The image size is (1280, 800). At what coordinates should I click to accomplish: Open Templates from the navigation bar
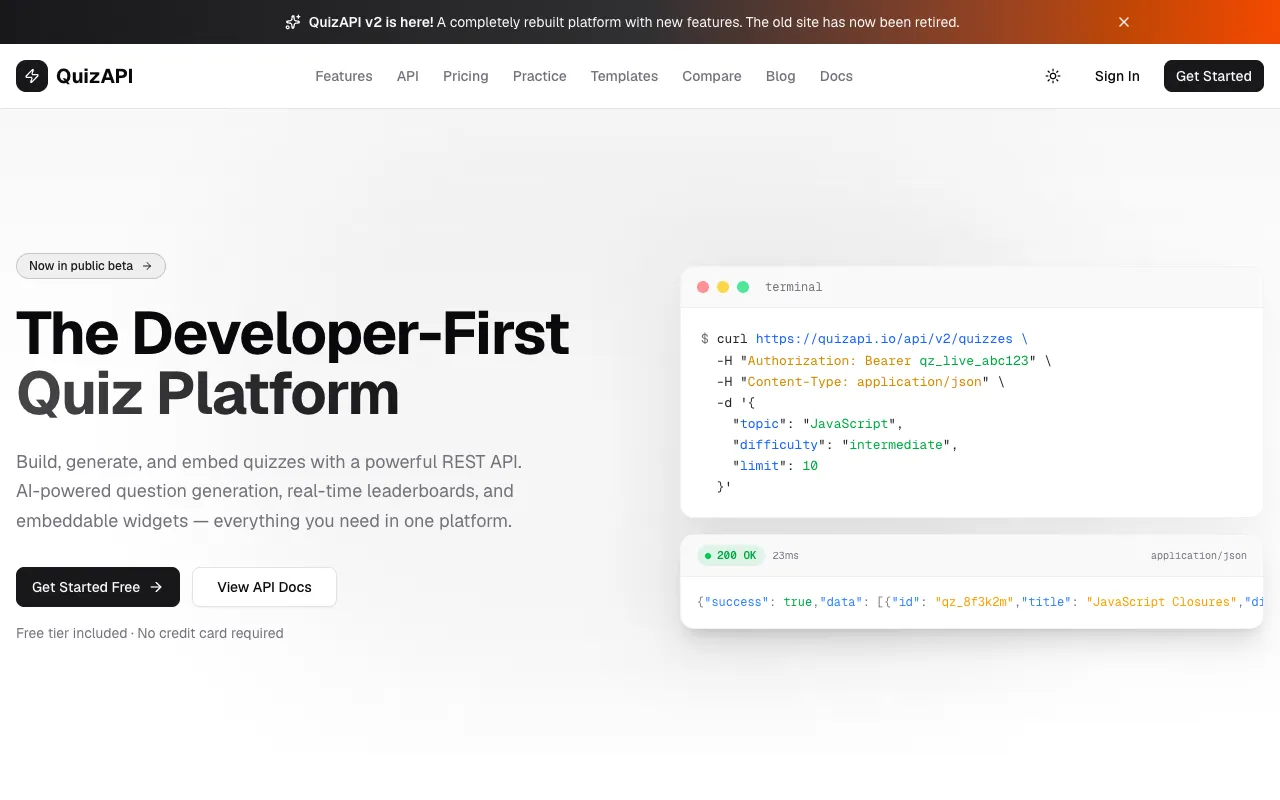pyautogui.click(x=624, y=76)
